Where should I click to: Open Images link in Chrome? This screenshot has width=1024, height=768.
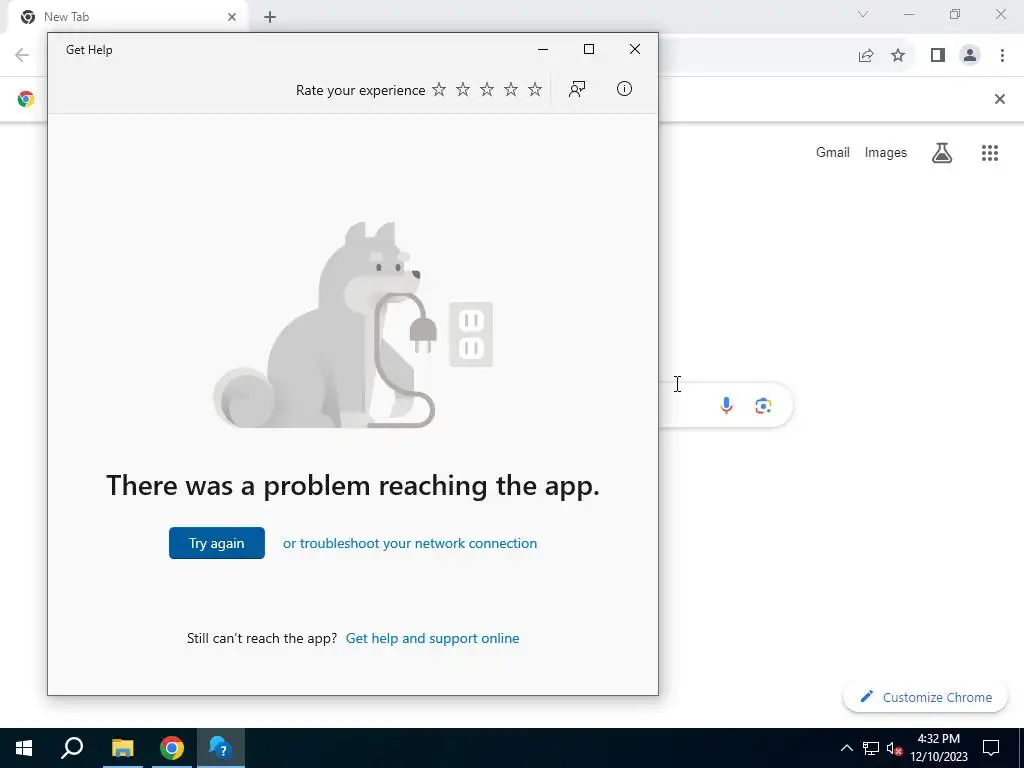click(x=886, y=152)
